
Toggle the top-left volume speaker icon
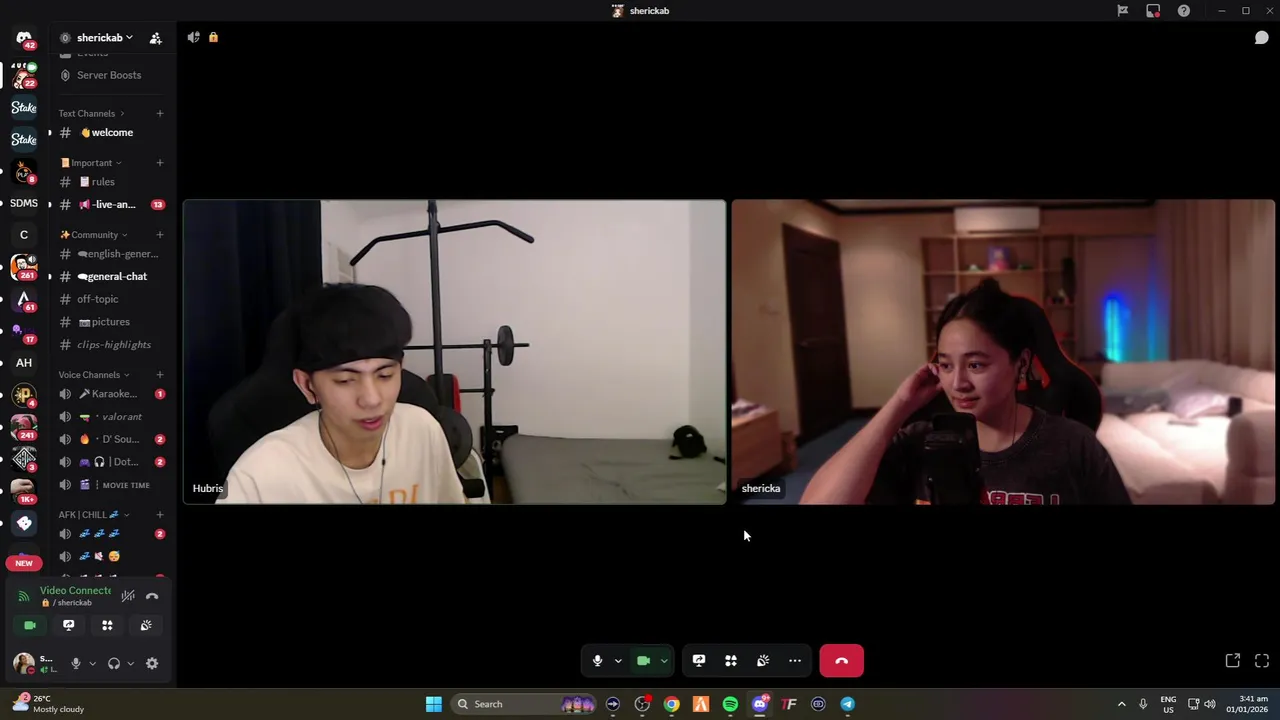[x=193, y=37]
